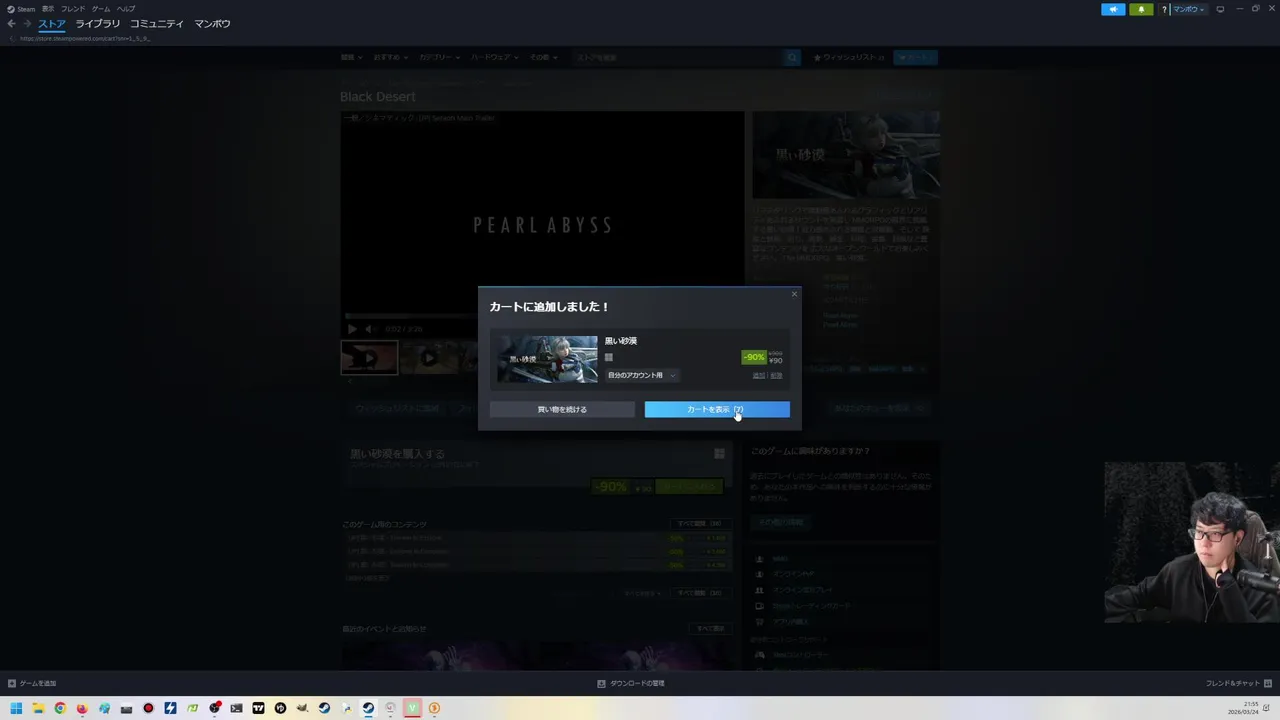
Task: Click the store search magnifier icon
Action: 792,58
